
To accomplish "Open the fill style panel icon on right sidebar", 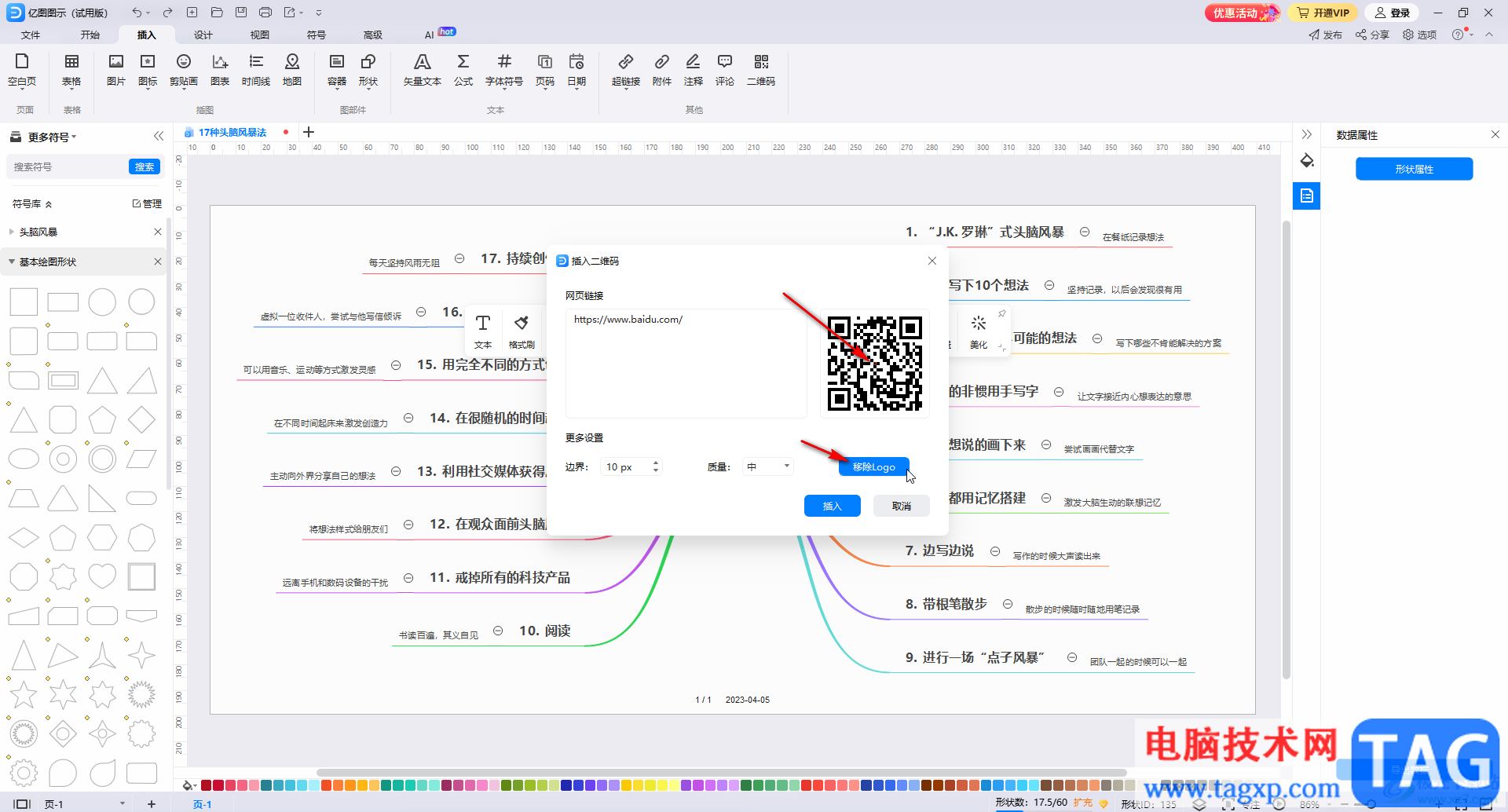I will 1307,161.
